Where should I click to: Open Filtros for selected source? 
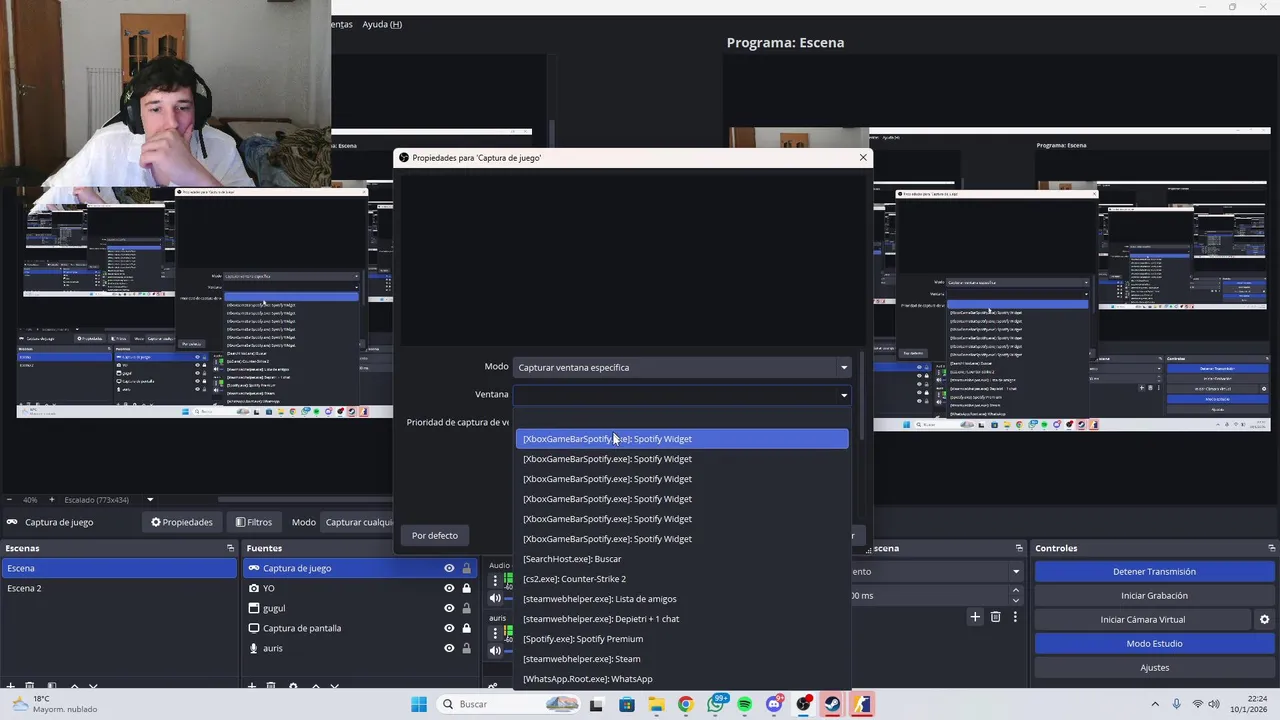pyautogui.click(x=254, y=522)
